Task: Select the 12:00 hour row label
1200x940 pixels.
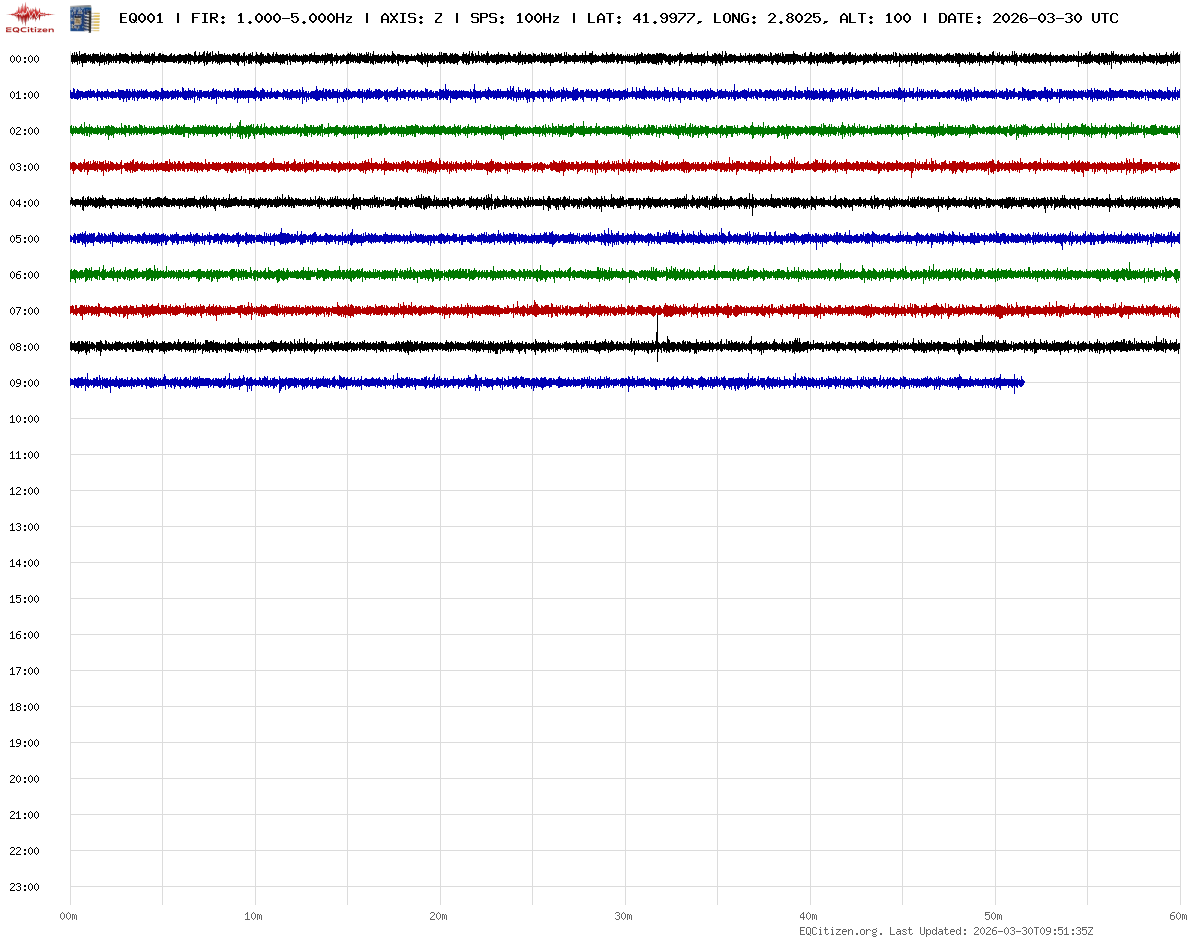Action: (24, 491)
